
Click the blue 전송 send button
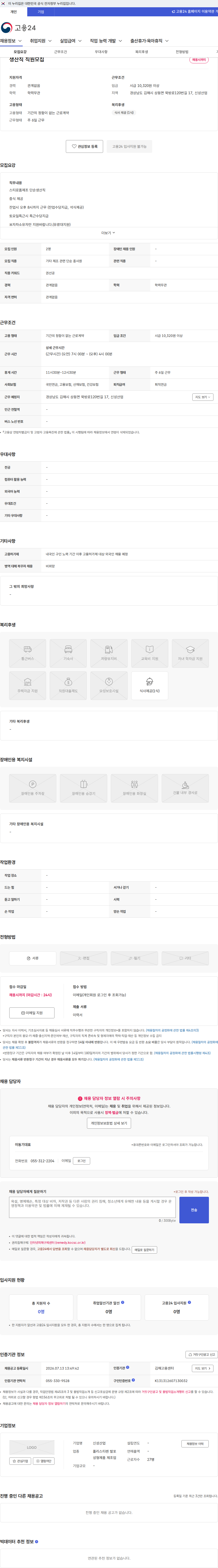[194, 1210]
